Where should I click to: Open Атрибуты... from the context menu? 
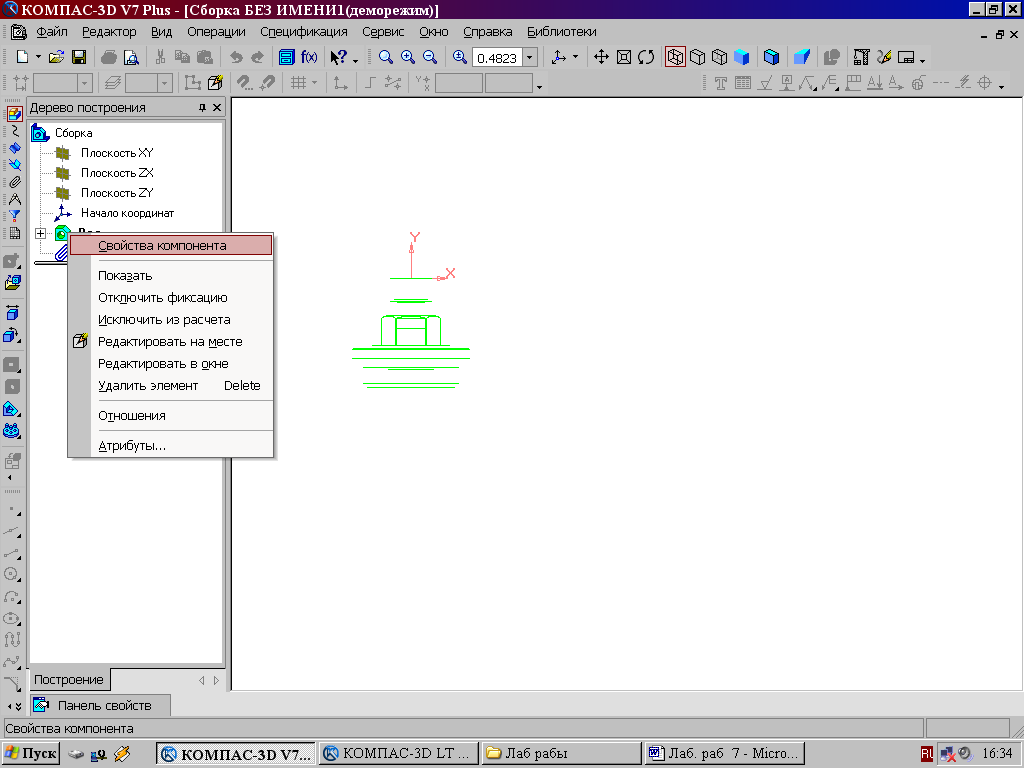(x=170, y=446)
